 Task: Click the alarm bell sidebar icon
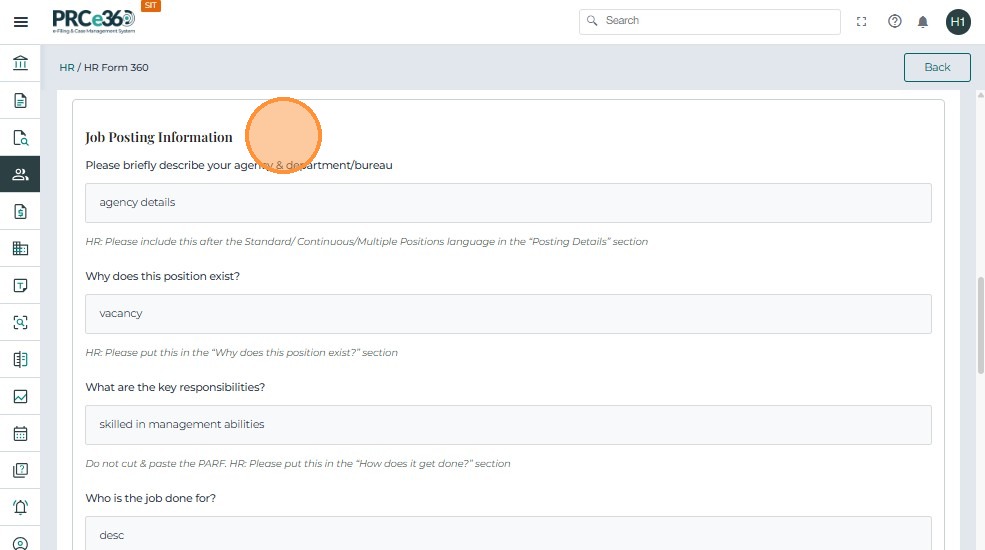[x=20, y=507]
